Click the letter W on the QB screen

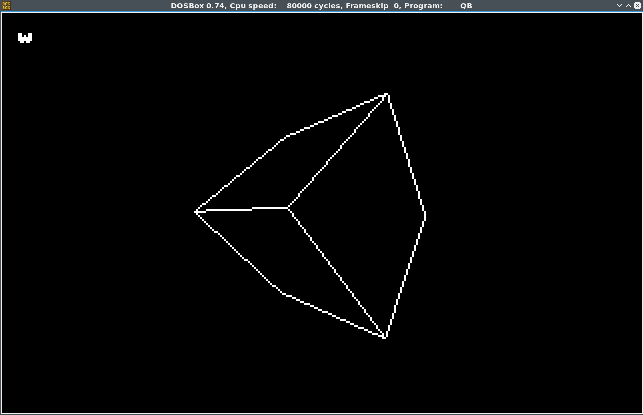point(25,38)
